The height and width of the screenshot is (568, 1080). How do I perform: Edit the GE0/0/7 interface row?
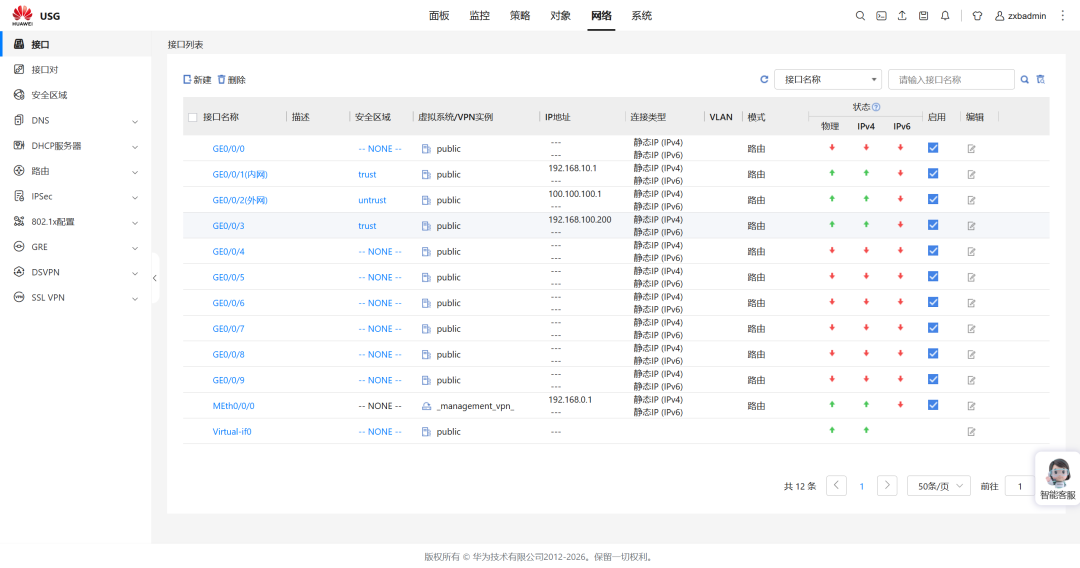[971, 328]
